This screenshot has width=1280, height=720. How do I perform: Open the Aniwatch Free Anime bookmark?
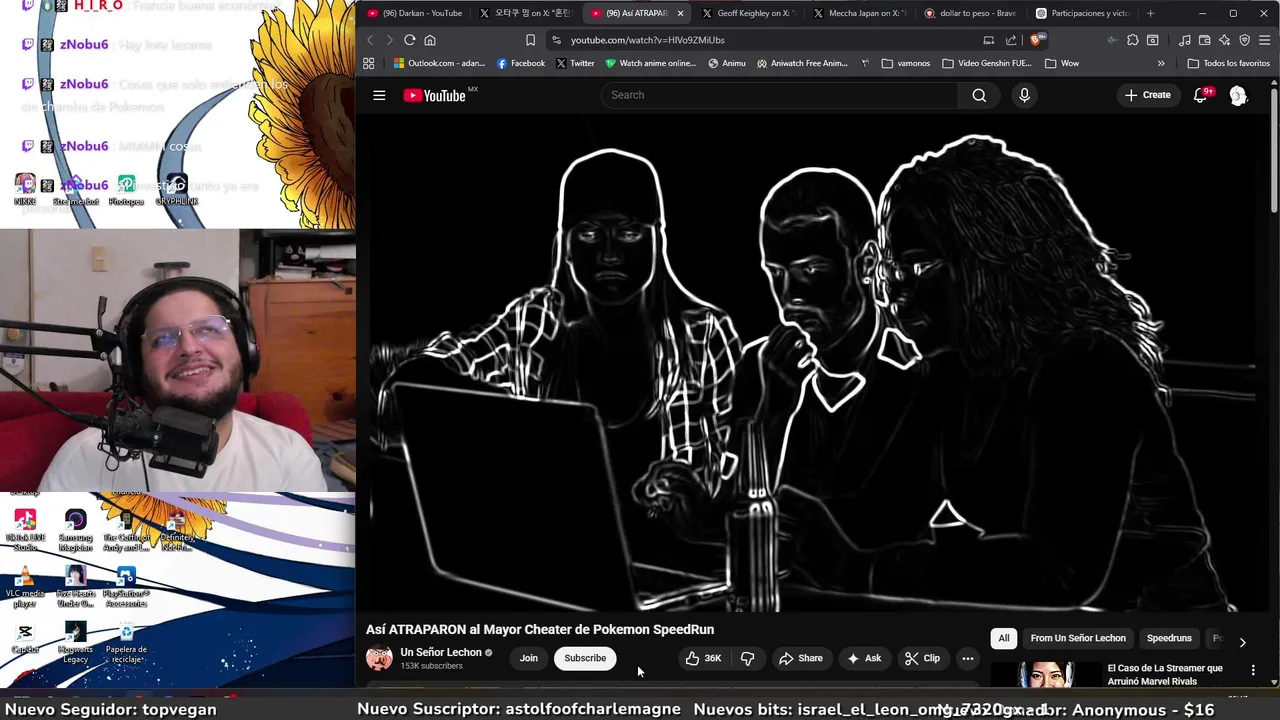[x=802, y=63]
